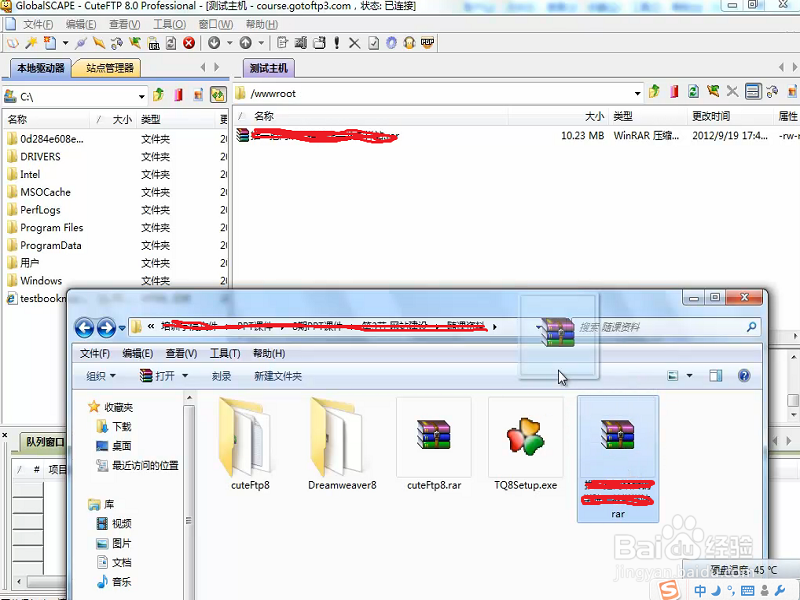
Task: Open the New document dropdown arrow
Action: 65,43
